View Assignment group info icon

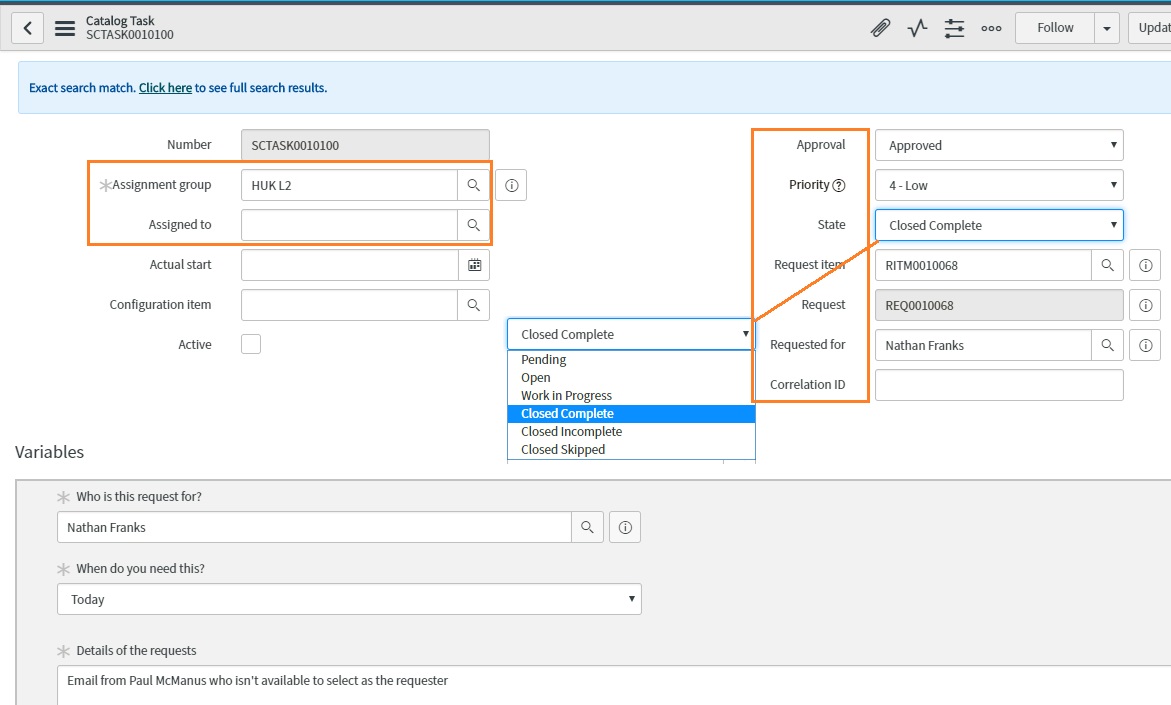pyautogui.click(x=512, y=185)
